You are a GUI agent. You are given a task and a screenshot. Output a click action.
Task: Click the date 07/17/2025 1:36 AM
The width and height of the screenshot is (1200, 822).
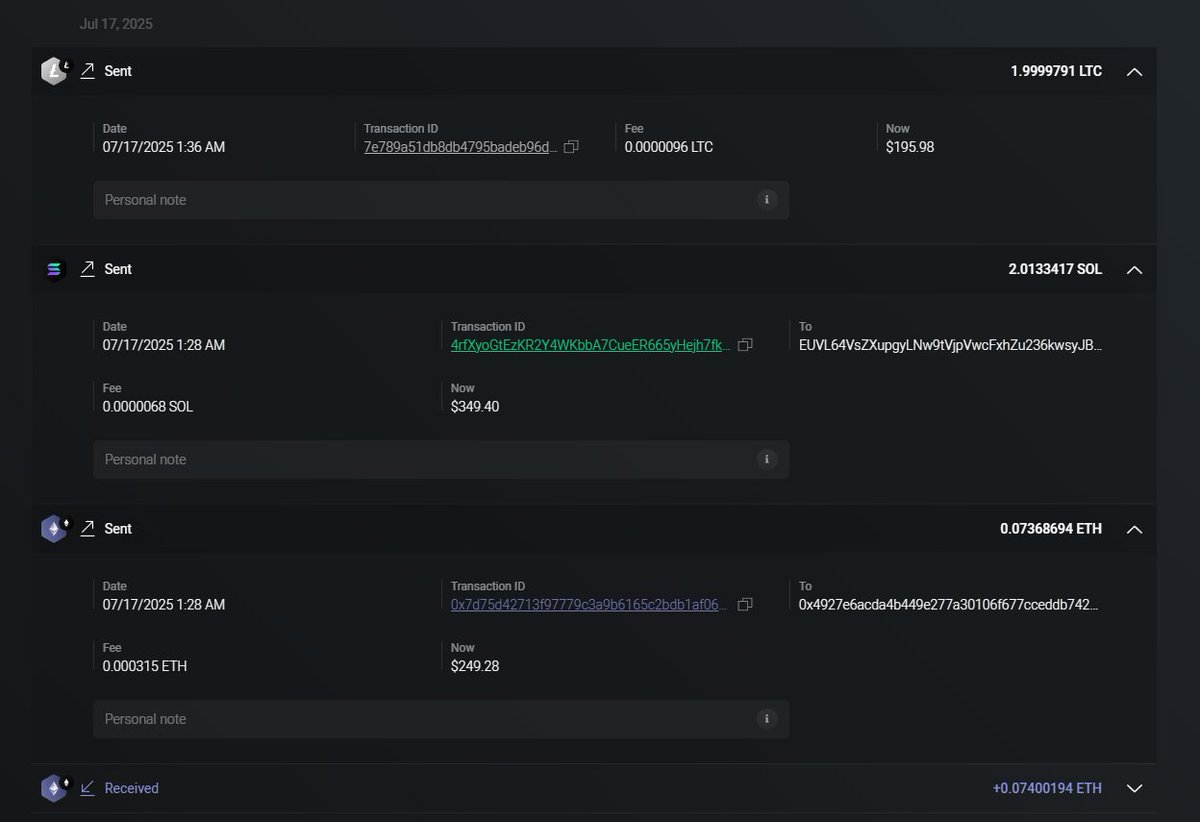[164, 147]
